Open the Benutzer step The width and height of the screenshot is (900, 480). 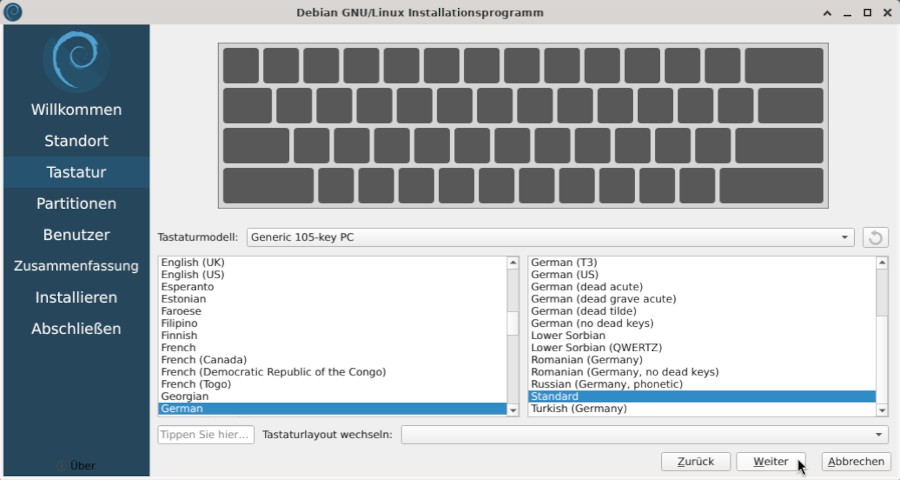[76, 235]
